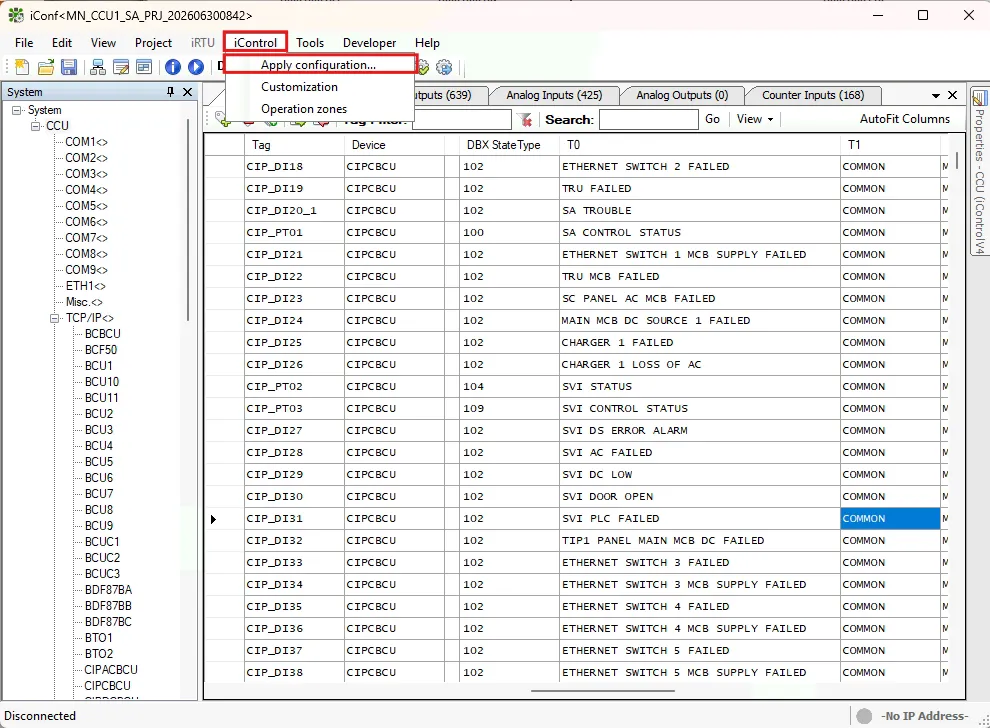
Task: Select the BCF50 tree item
Action: pos(101,350)
